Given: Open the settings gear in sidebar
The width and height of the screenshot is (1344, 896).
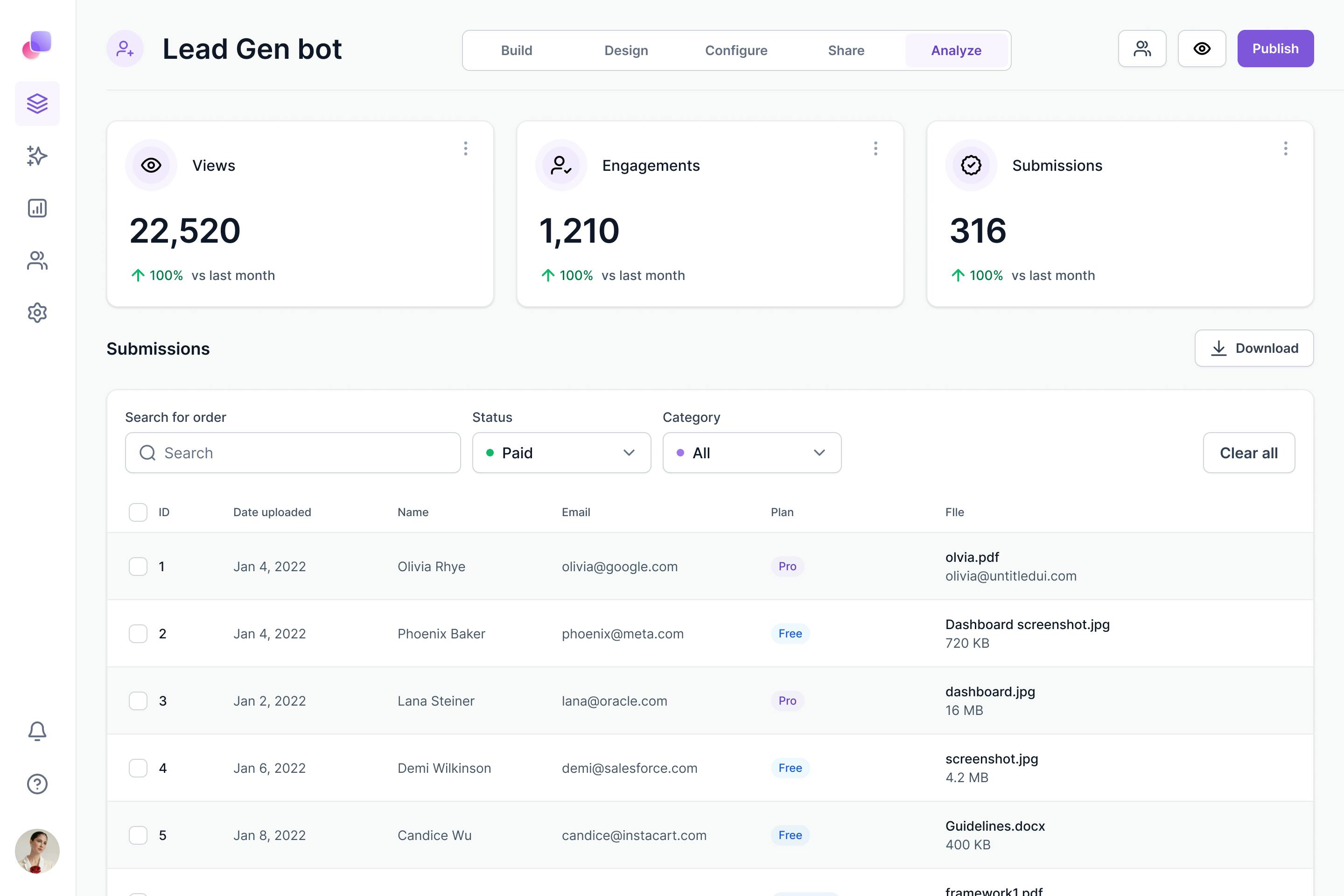Looking at the screenshot, I should [x=37, y=313].
